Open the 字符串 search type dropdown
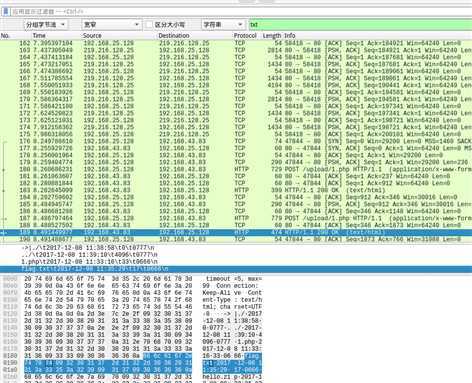Screen dimensions: 472x383 (x=223, y=25)
